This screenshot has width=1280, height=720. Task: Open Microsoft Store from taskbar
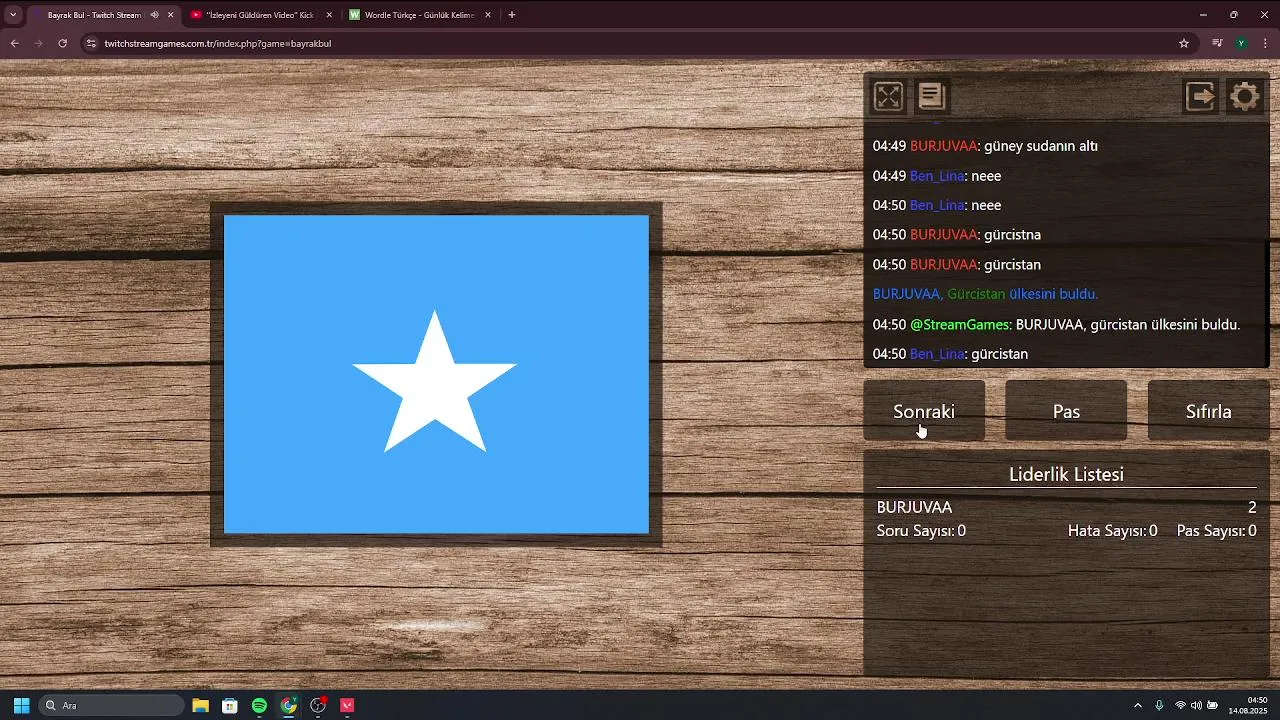point(230,705)
